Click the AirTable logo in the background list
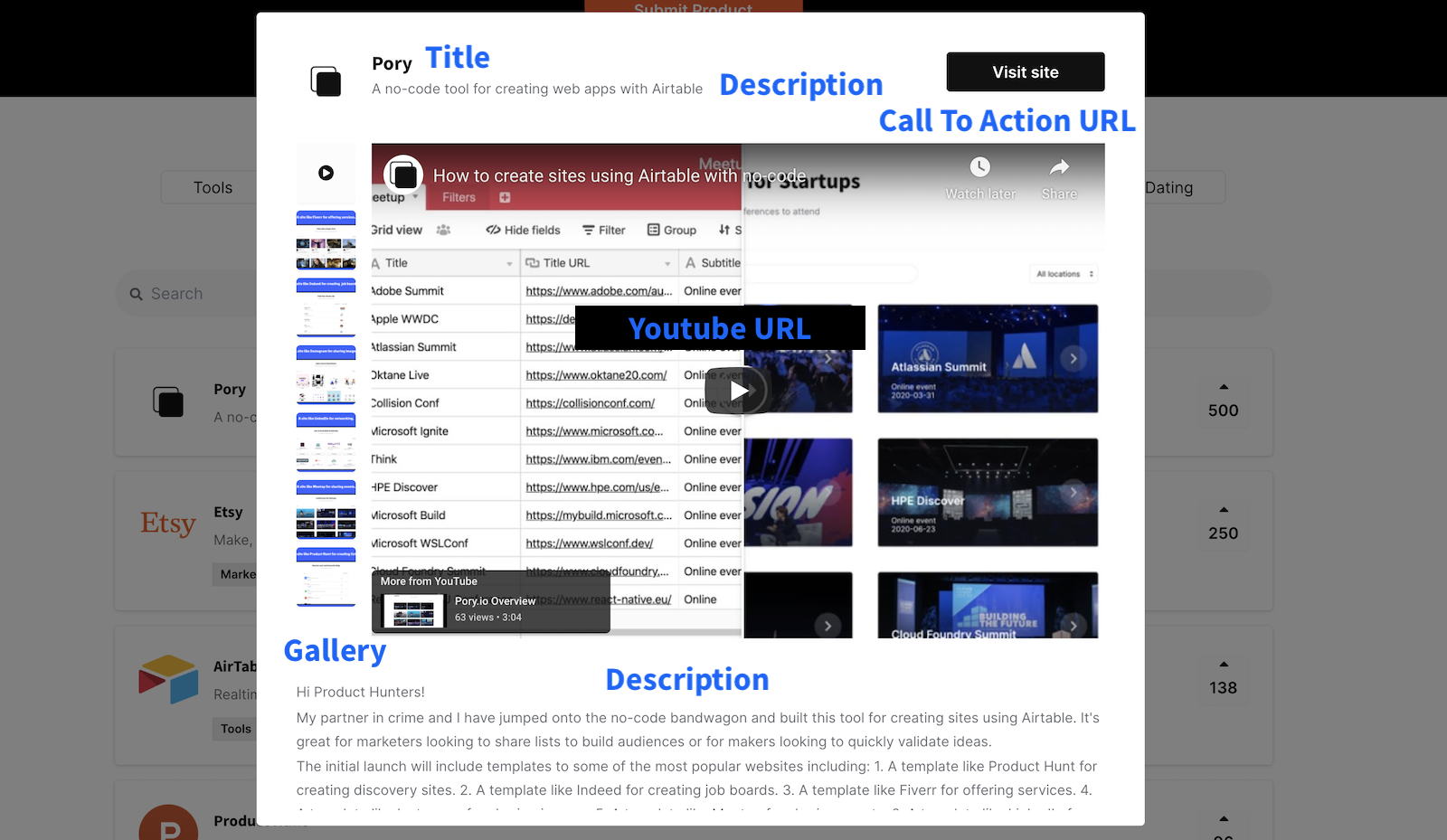This screenshot has height=840, width=1447. pyautogui.click(x=168, y=679)
